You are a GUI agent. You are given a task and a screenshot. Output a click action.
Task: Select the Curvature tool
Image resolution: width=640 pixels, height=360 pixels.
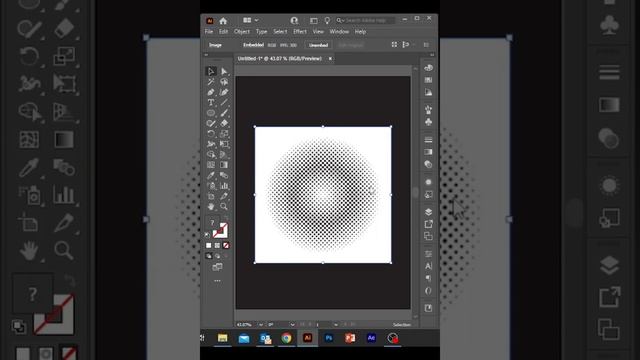224,92
